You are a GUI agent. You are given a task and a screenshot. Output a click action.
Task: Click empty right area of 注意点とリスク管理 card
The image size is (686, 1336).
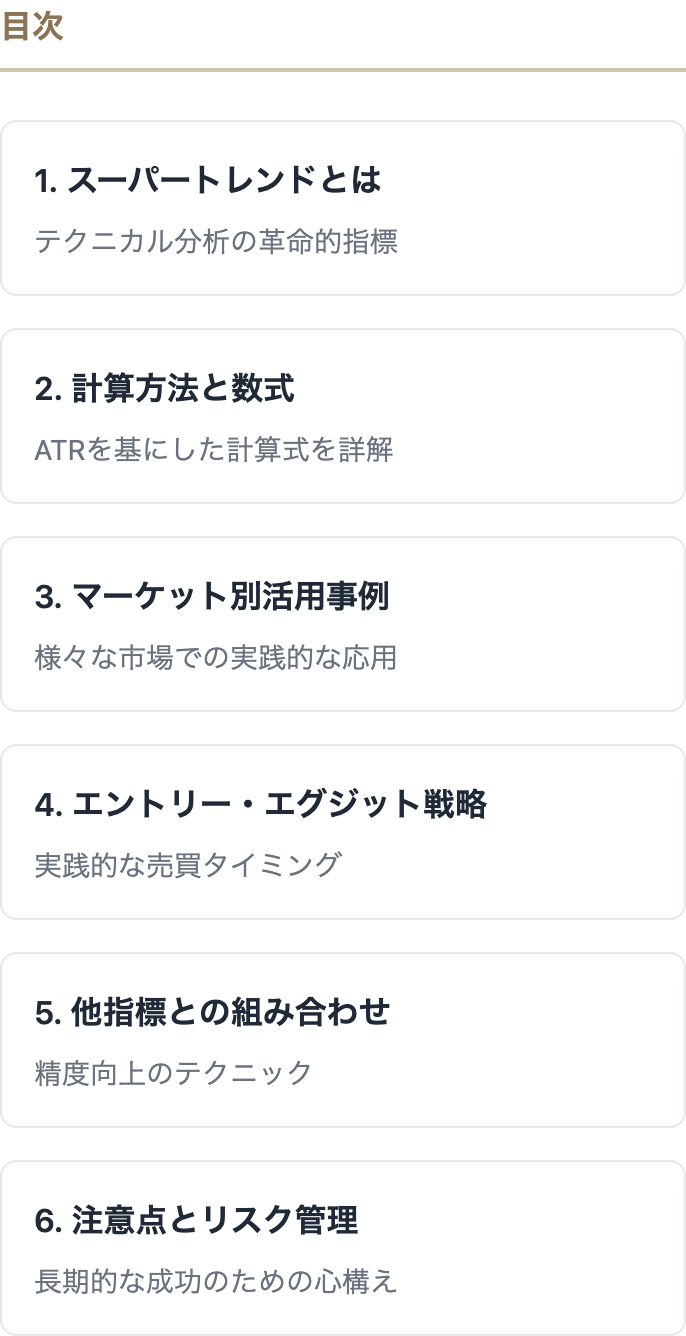pyautogui.click(x=560, y=1249)
